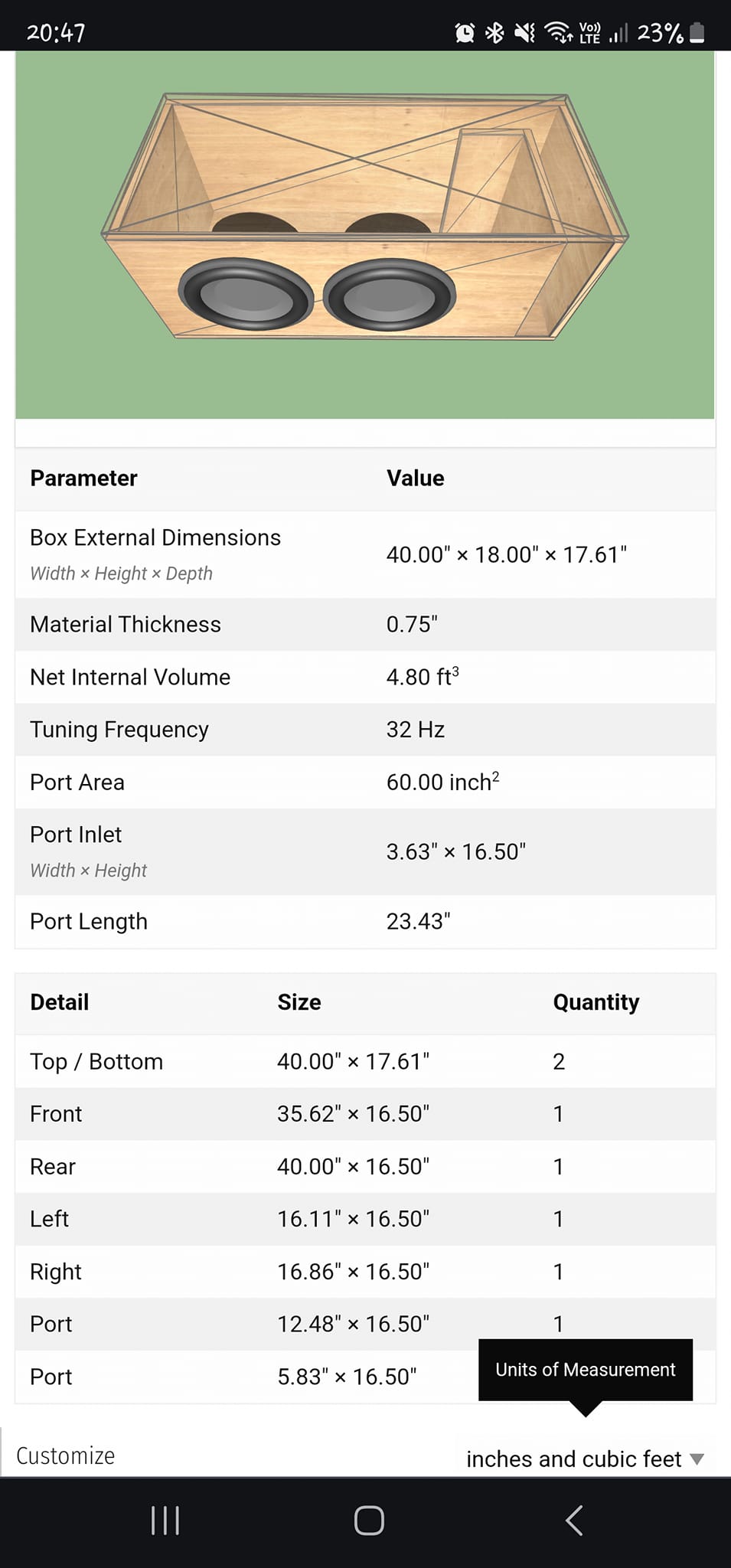
Task: Open recent apps navigation icon
Action: [165, 1521]
